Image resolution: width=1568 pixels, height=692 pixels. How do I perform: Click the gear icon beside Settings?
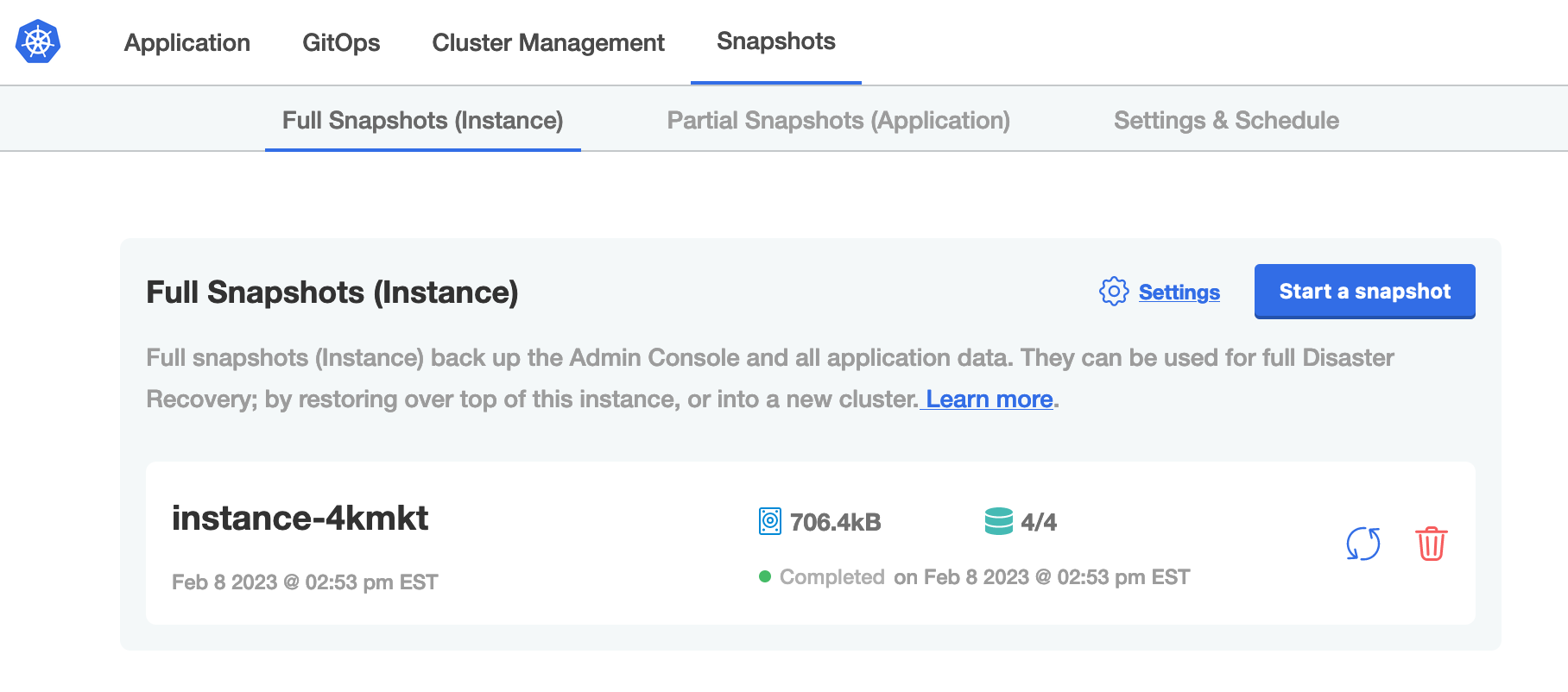pos(1114,292)
